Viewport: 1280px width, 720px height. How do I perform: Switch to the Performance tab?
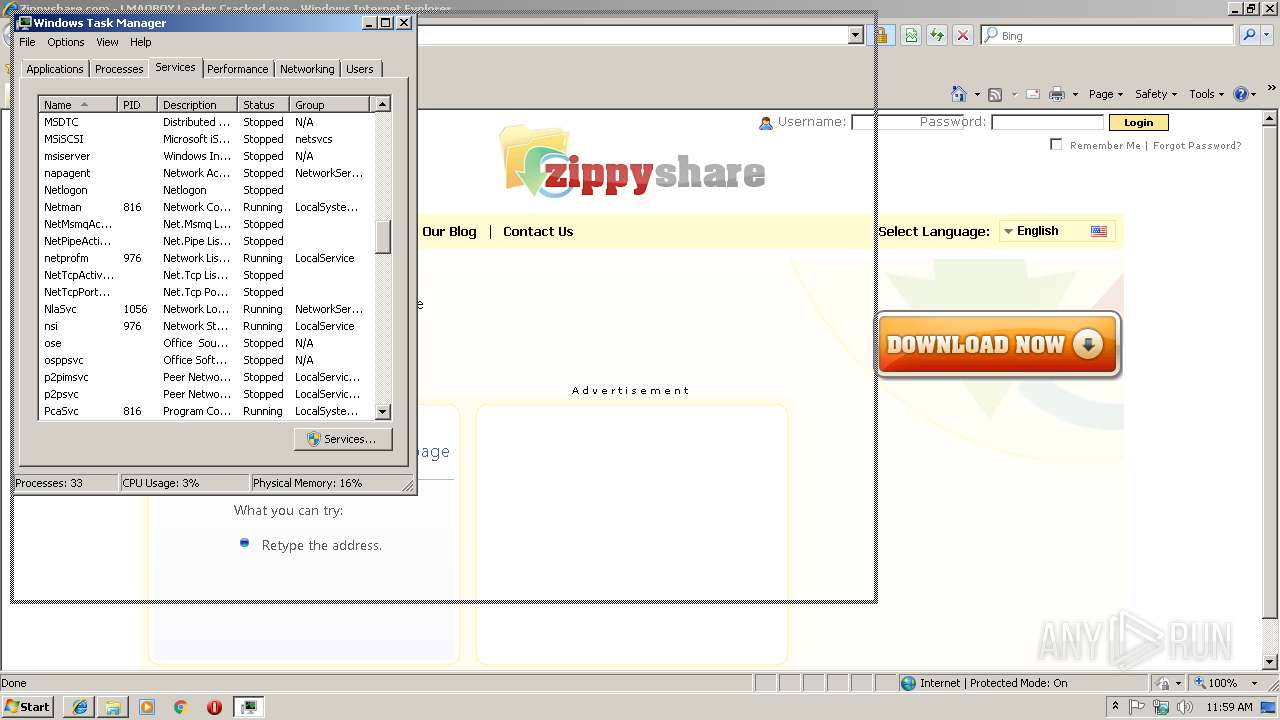(x=238, y=69)
